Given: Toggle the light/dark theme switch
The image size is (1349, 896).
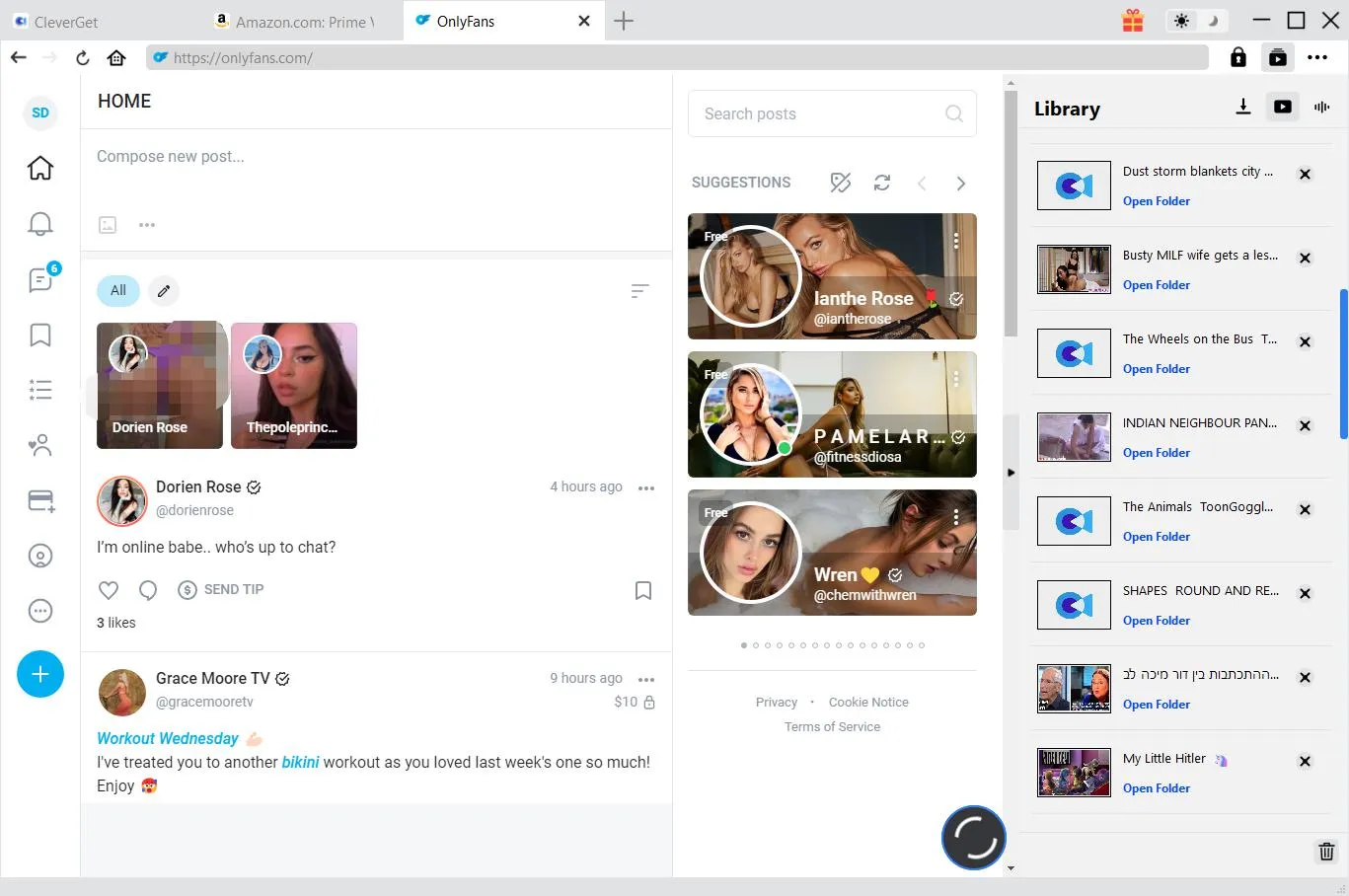Looking at the screenshot, I should coord(1196,21).
